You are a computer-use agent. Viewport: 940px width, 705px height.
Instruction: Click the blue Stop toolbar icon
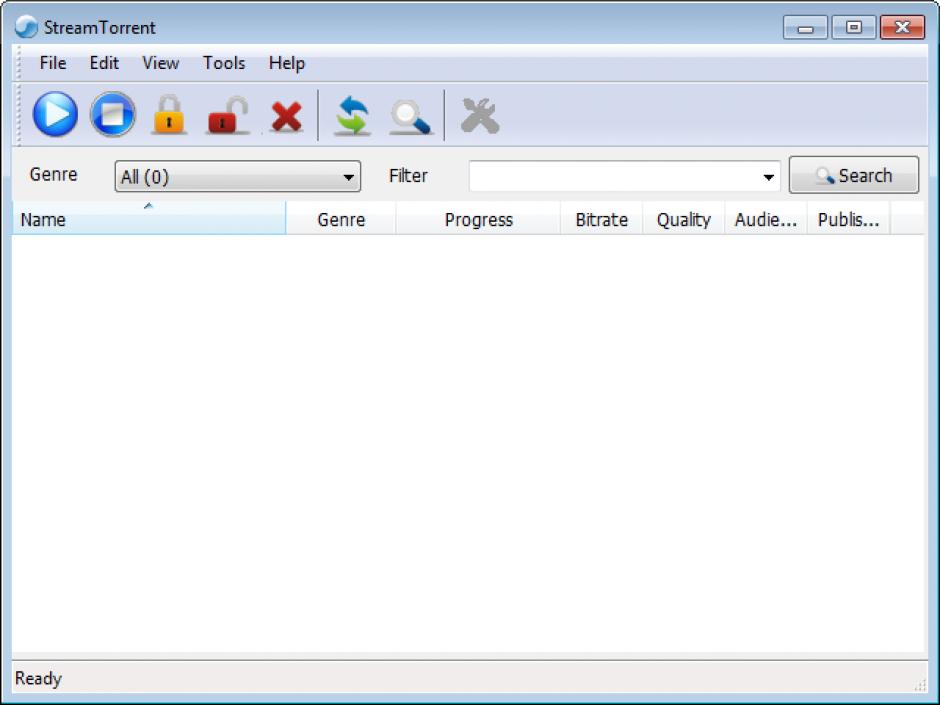pos(113,114)
